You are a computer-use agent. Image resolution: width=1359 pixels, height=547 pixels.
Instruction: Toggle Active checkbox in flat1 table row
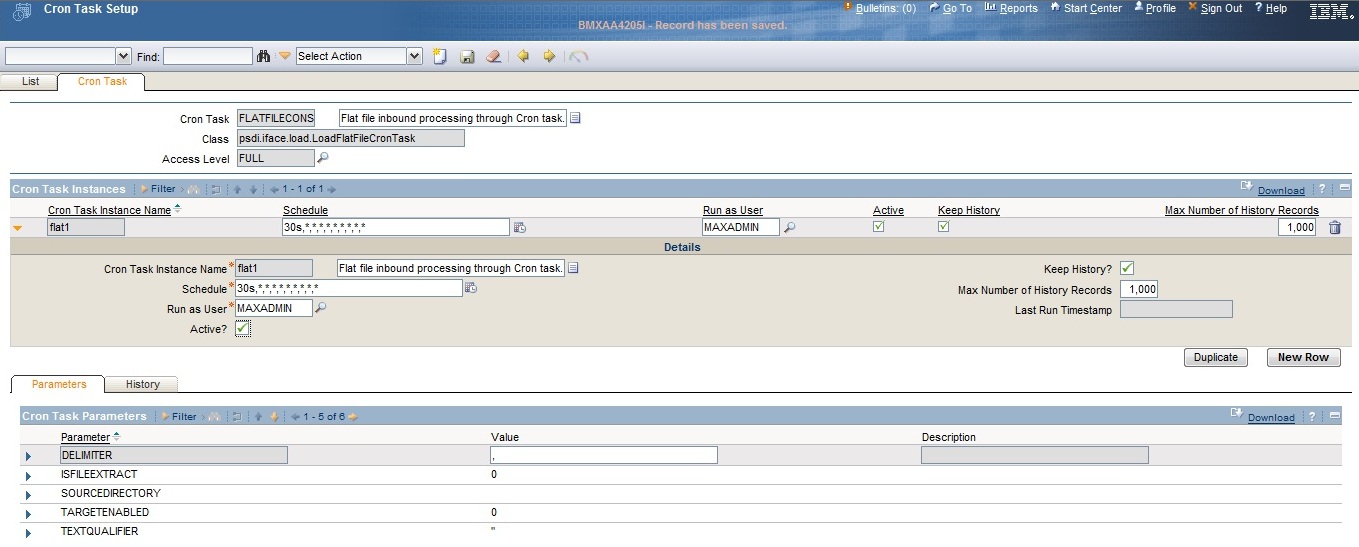[x=879, y=227]
